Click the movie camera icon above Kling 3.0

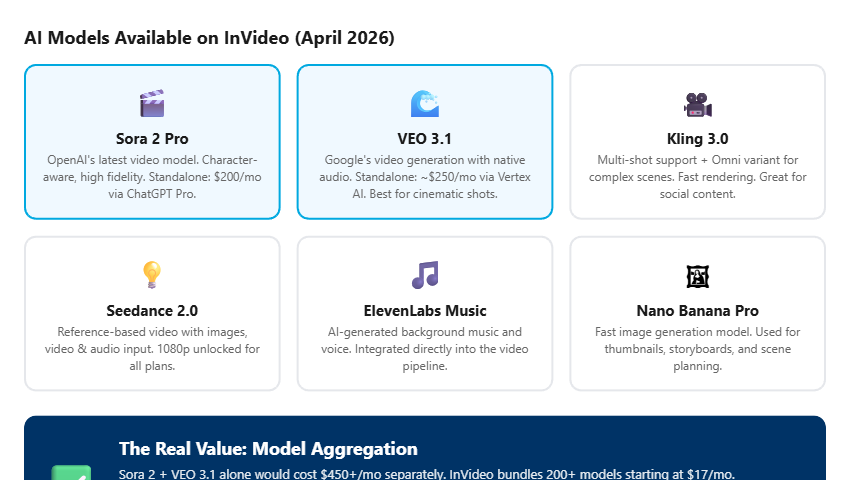697,103
